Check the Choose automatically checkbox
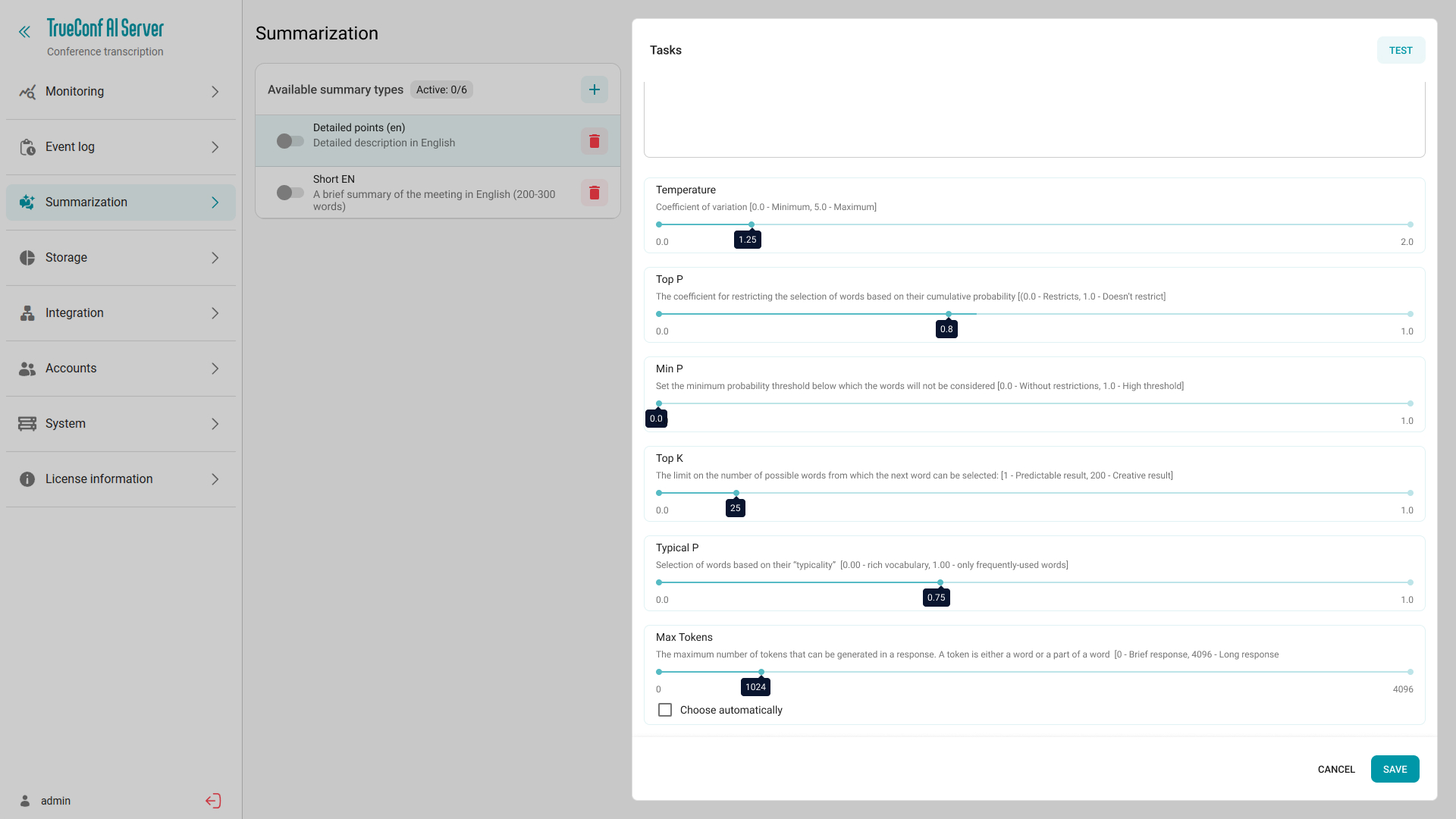The image size is (1456, 819). (x=665, y=711)
